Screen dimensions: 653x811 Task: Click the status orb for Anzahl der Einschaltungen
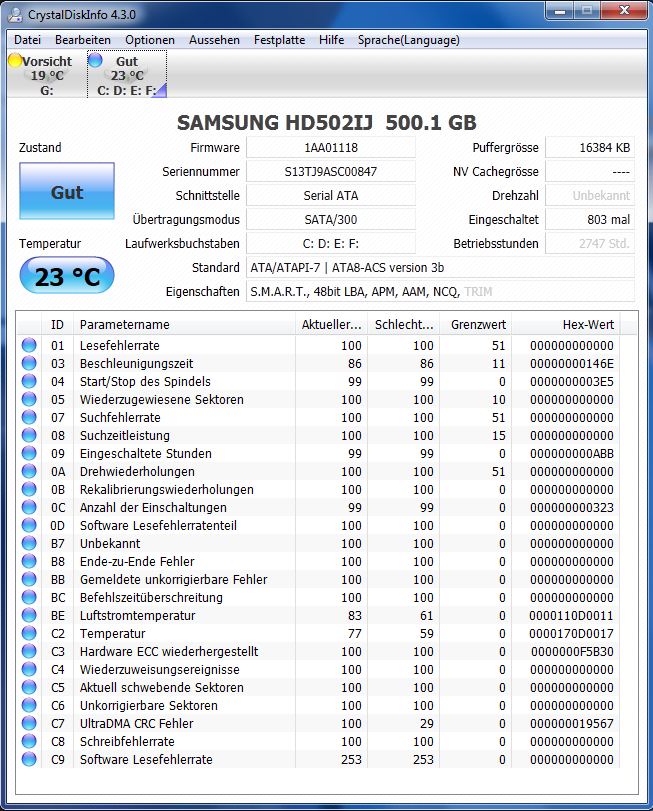pos(29,507)
